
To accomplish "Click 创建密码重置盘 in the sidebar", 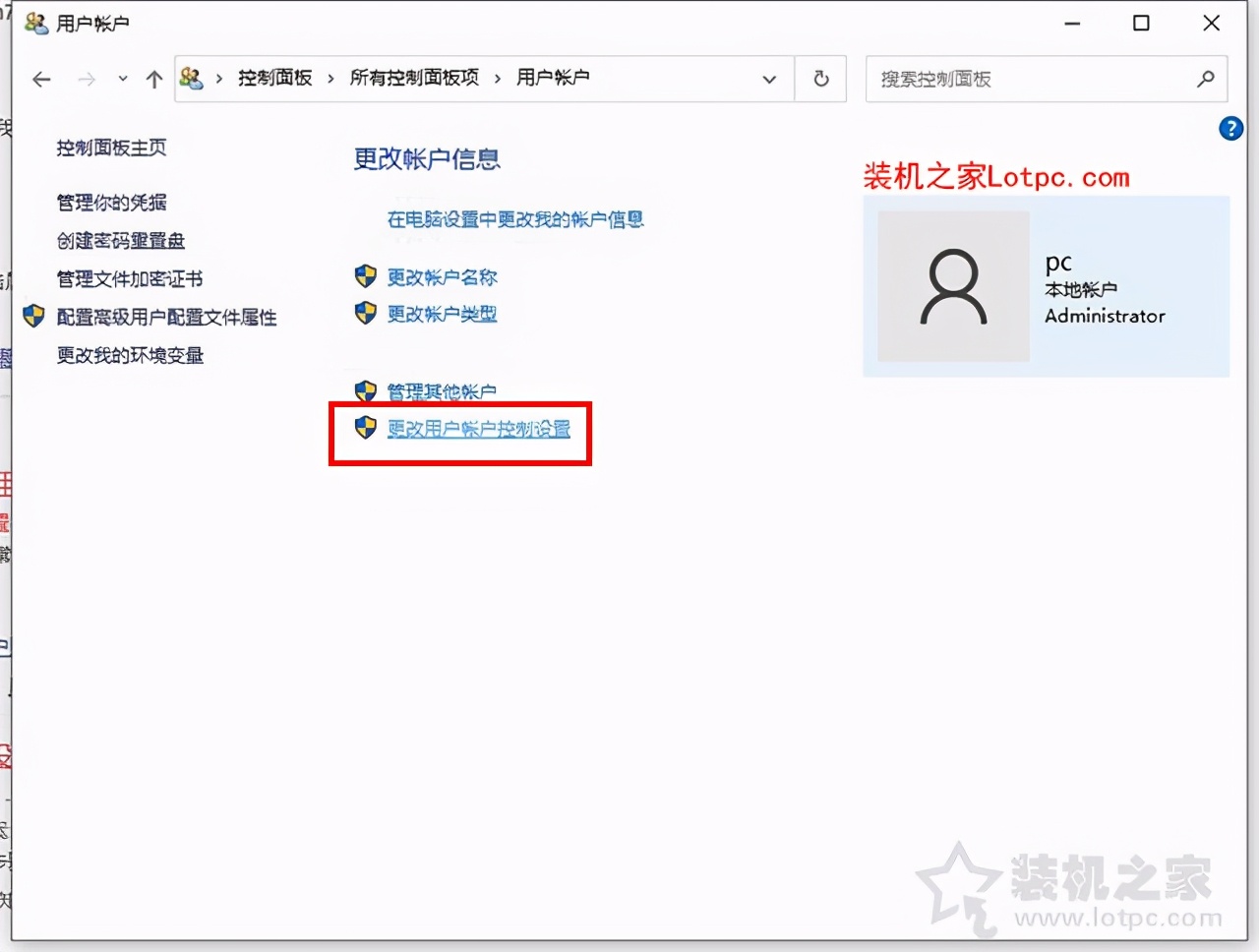I will point(118,240).
